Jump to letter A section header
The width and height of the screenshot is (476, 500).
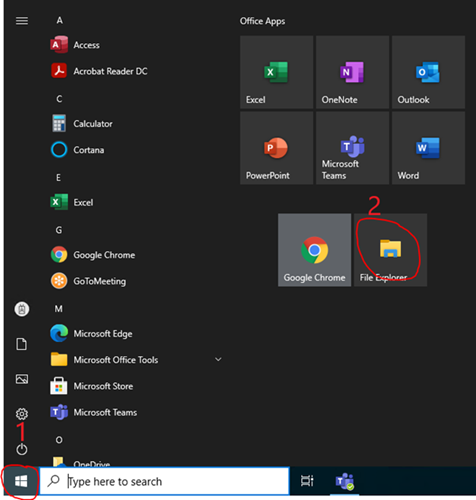(59, 20)
